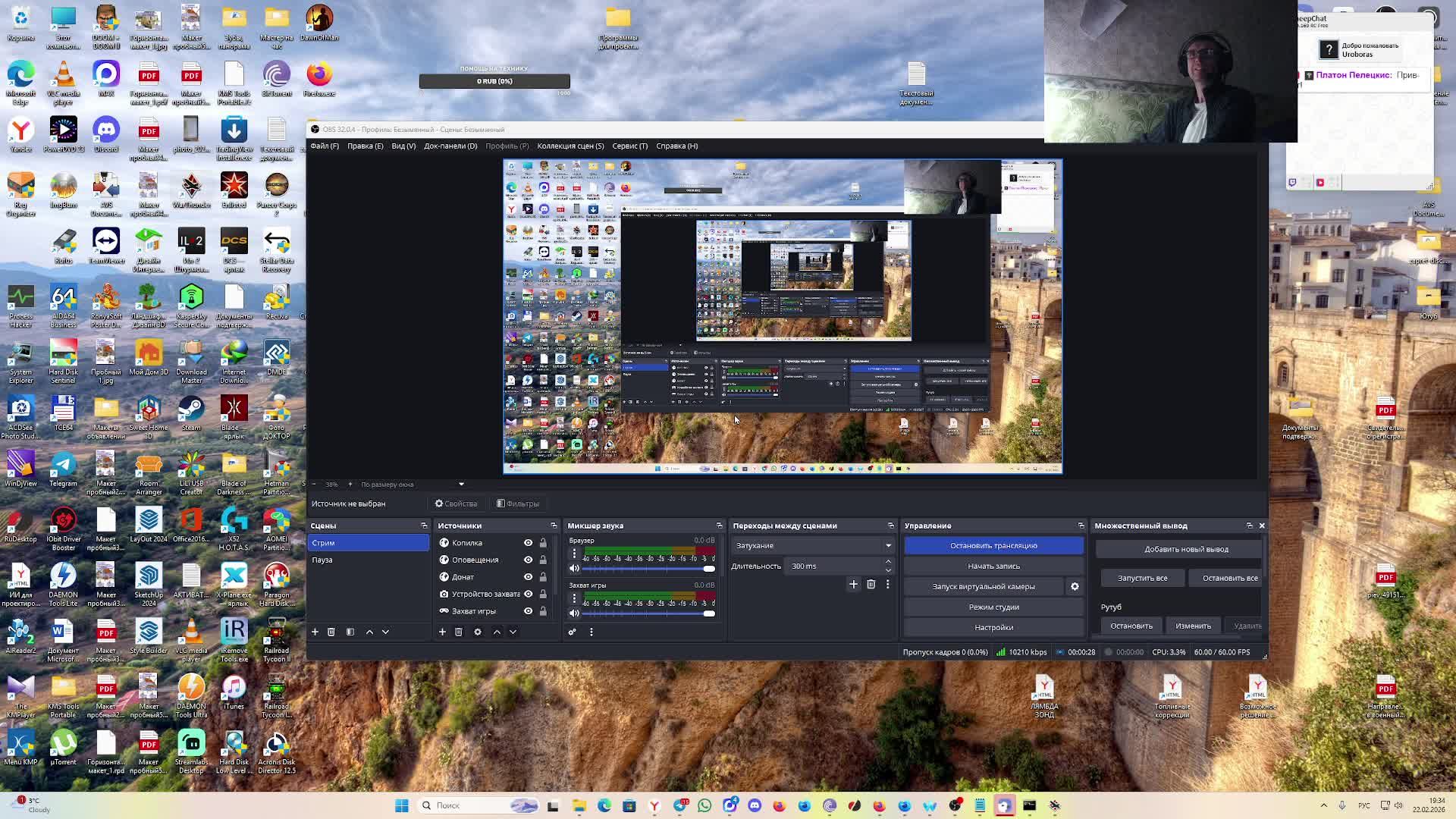Click Начать запись button
Viewport: 1456px width, 819px height.
click(993, 566)
